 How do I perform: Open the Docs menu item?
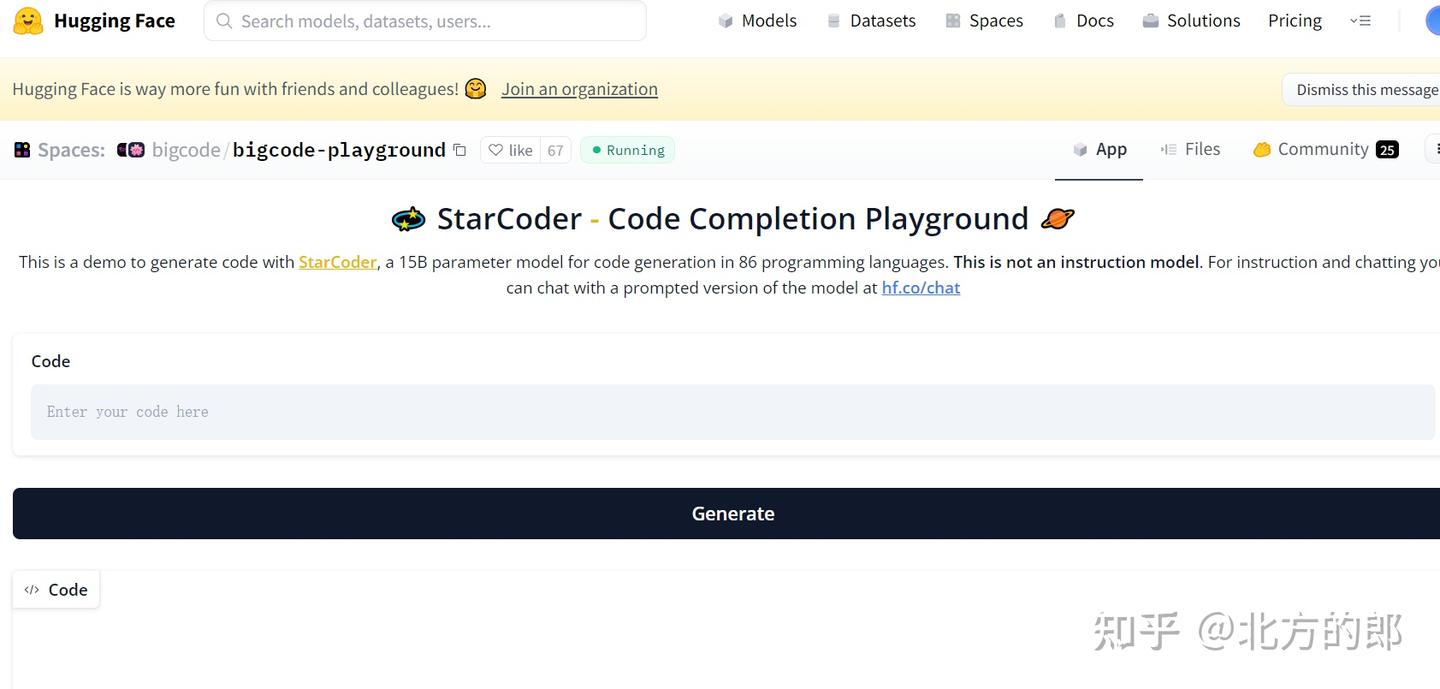(x=1084, y=20)
